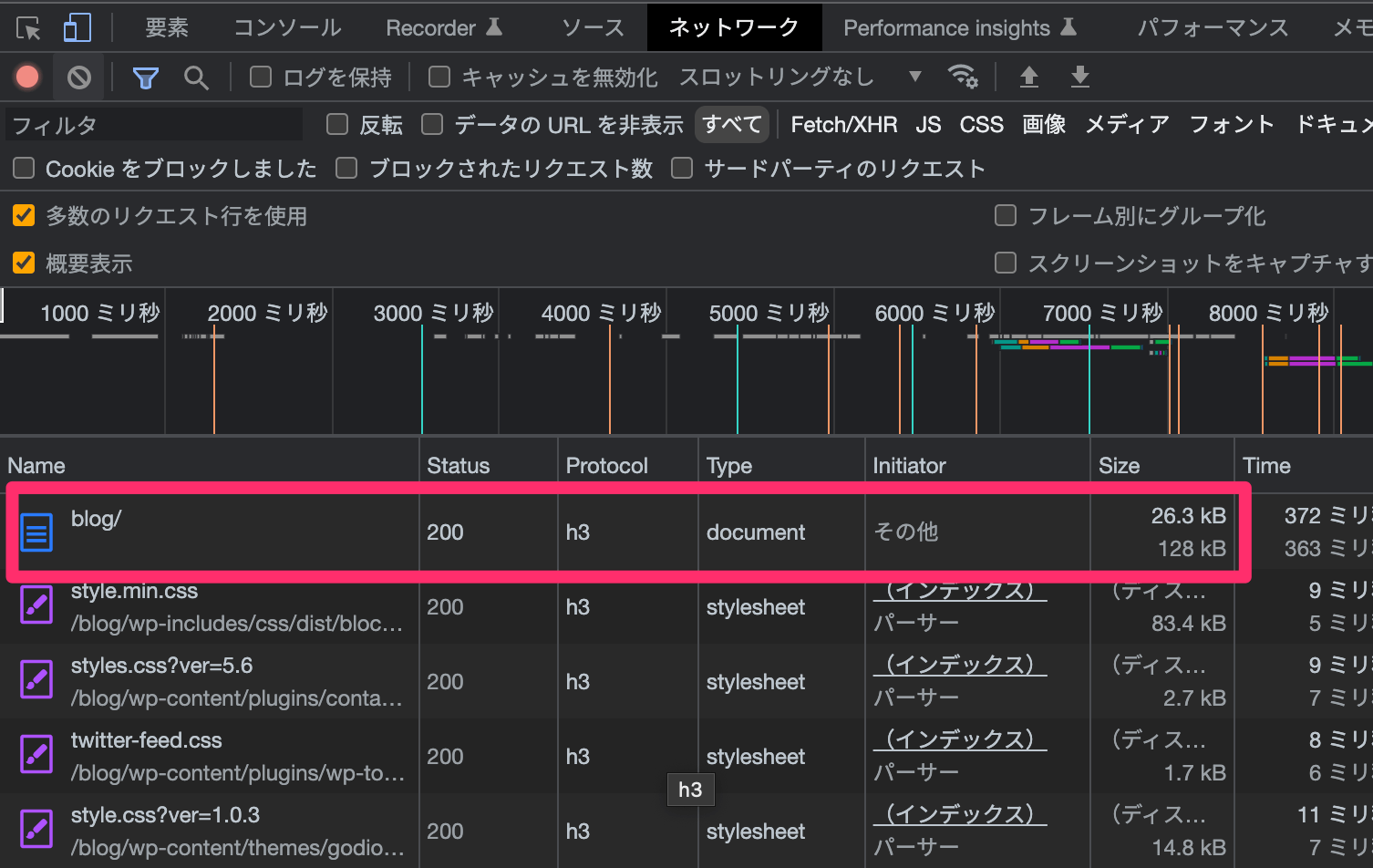
Task: Select the すべて filter button
Action: (x=732, y=124)
